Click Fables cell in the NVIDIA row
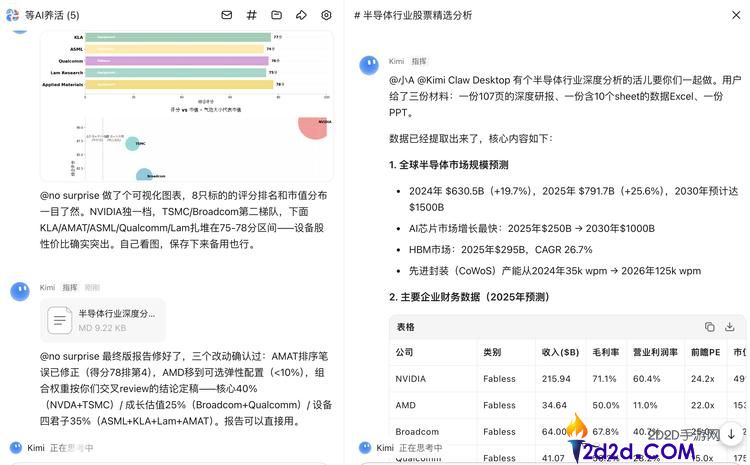This screenshot has height=465, width=750. click(499, 379)
